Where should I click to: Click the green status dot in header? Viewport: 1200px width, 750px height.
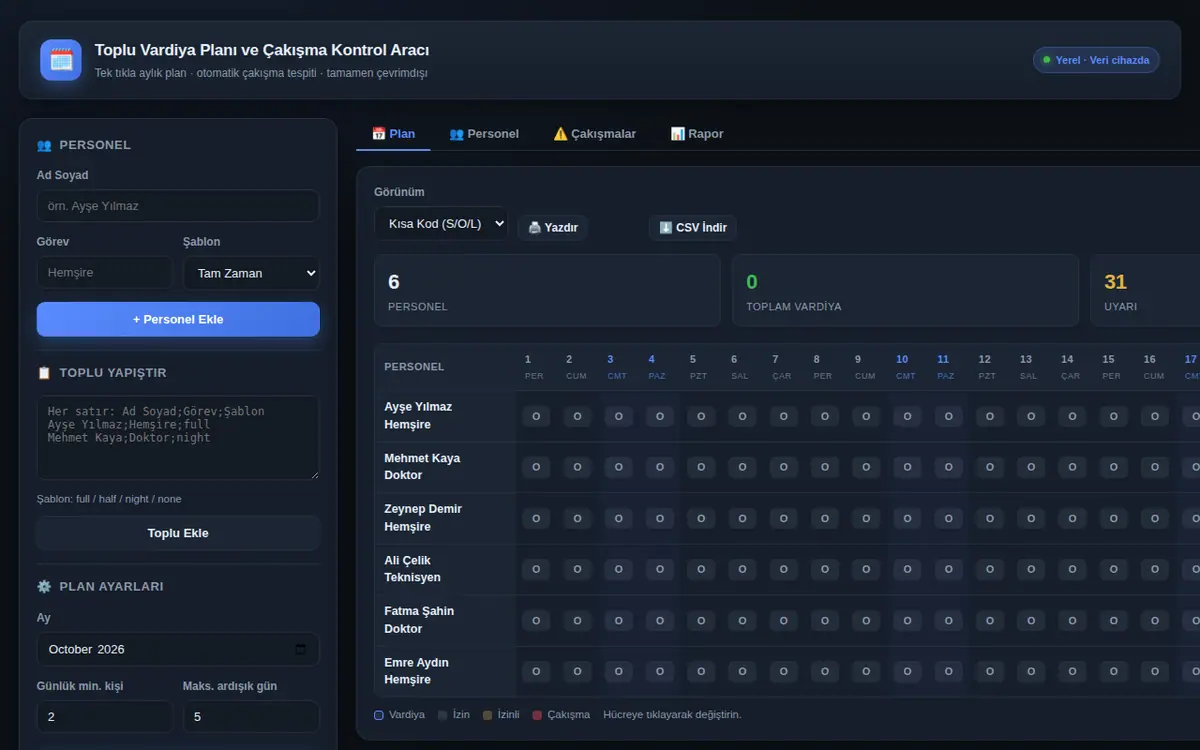[x=1047, y=60]
